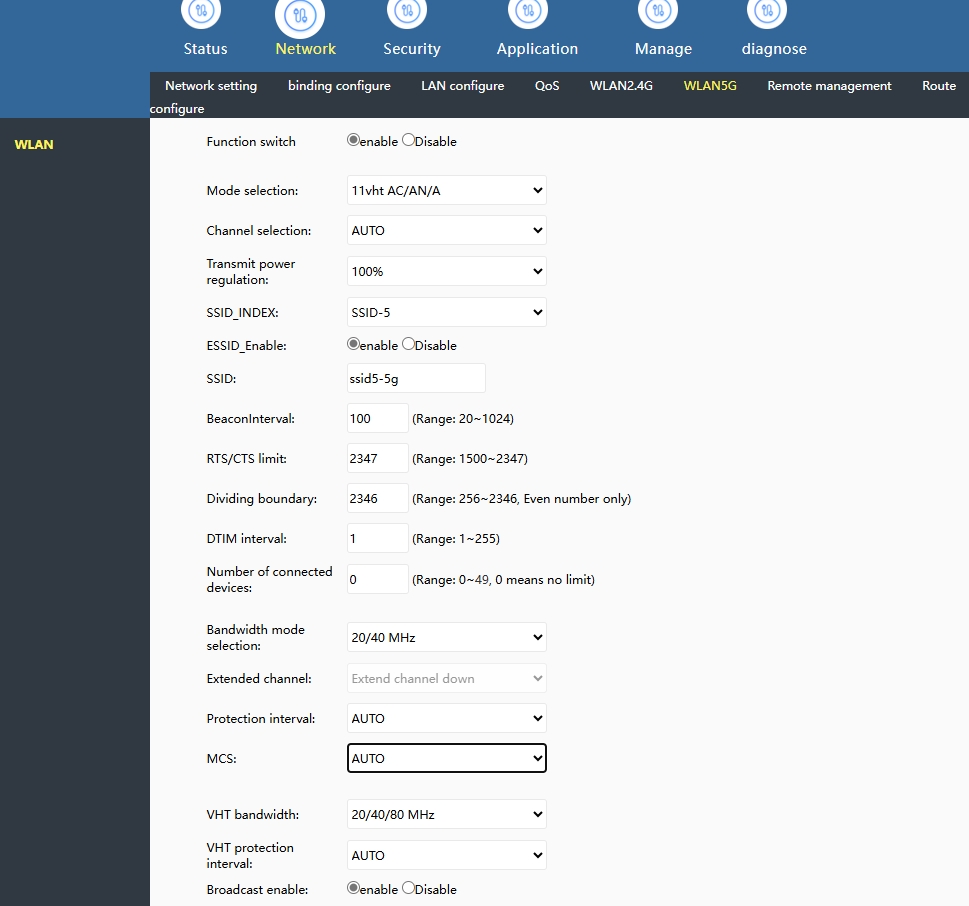Image resolution: width=969 pixels, height=906 pixels.
Task: Set Function switch to Disable
Action: pyautogui.click(x=408, y=141)
